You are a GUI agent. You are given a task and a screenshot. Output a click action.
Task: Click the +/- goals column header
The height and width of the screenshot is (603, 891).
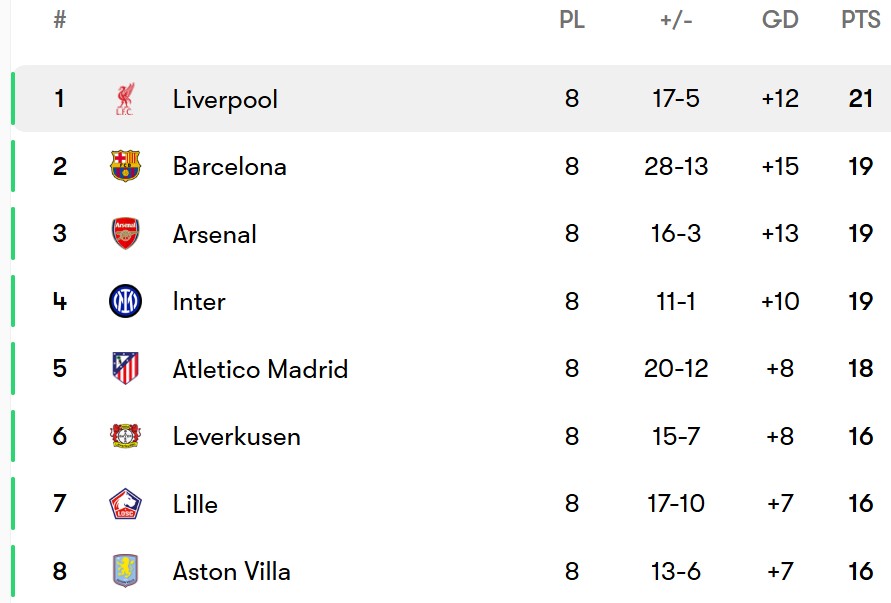coord(676,20)
